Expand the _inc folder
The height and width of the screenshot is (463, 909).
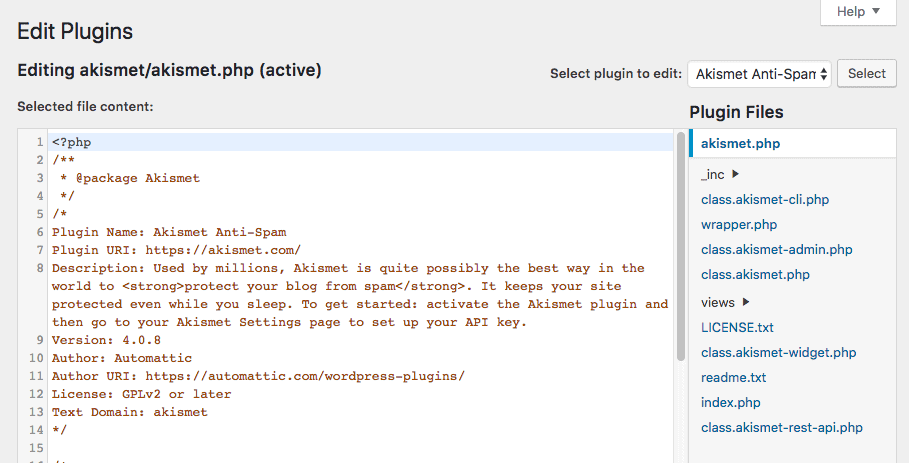coord(720,174)
